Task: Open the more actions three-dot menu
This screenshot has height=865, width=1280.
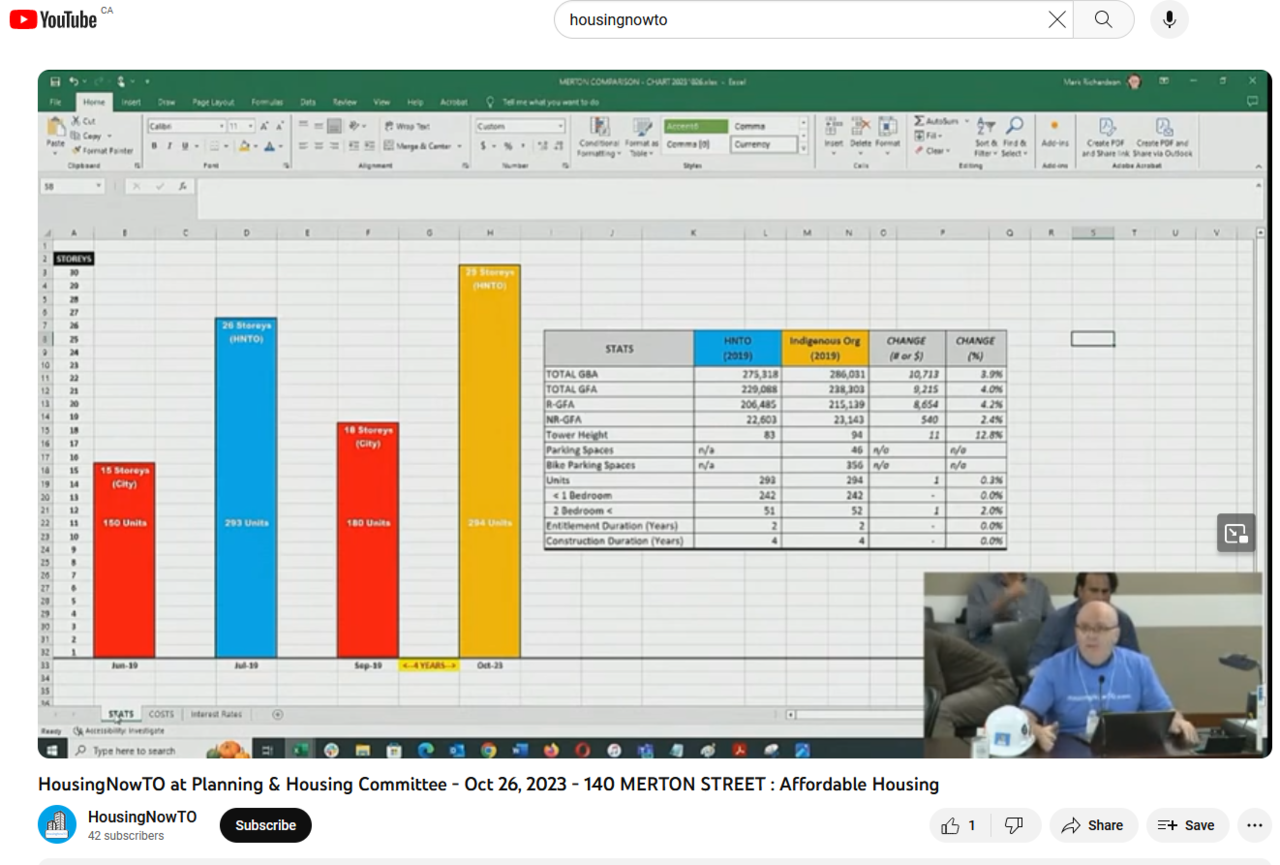Action: click(x=1254, y=826)
